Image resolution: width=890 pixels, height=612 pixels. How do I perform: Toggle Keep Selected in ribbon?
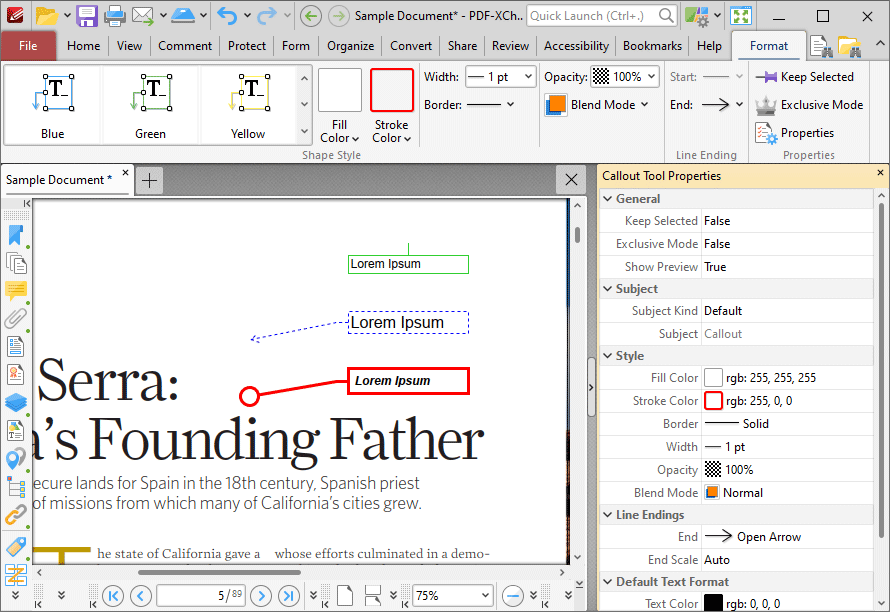pos(805,77)
